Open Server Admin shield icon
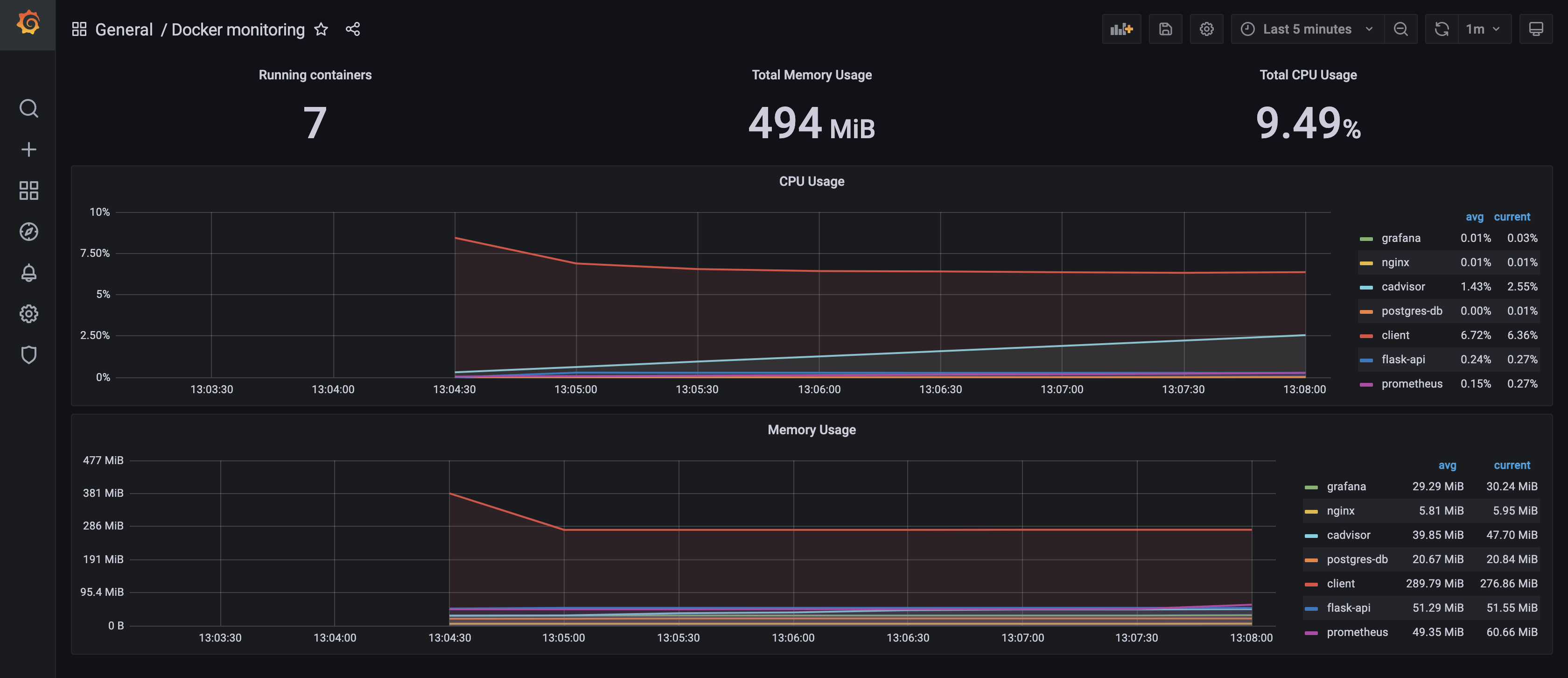Image resolution: width=1568 pixels, height=678 pixels. pos(28,354)
